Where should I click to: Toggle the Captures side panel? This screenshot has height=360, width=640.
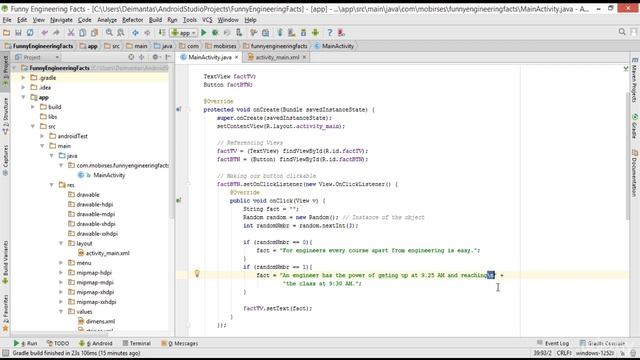point(5,160)
